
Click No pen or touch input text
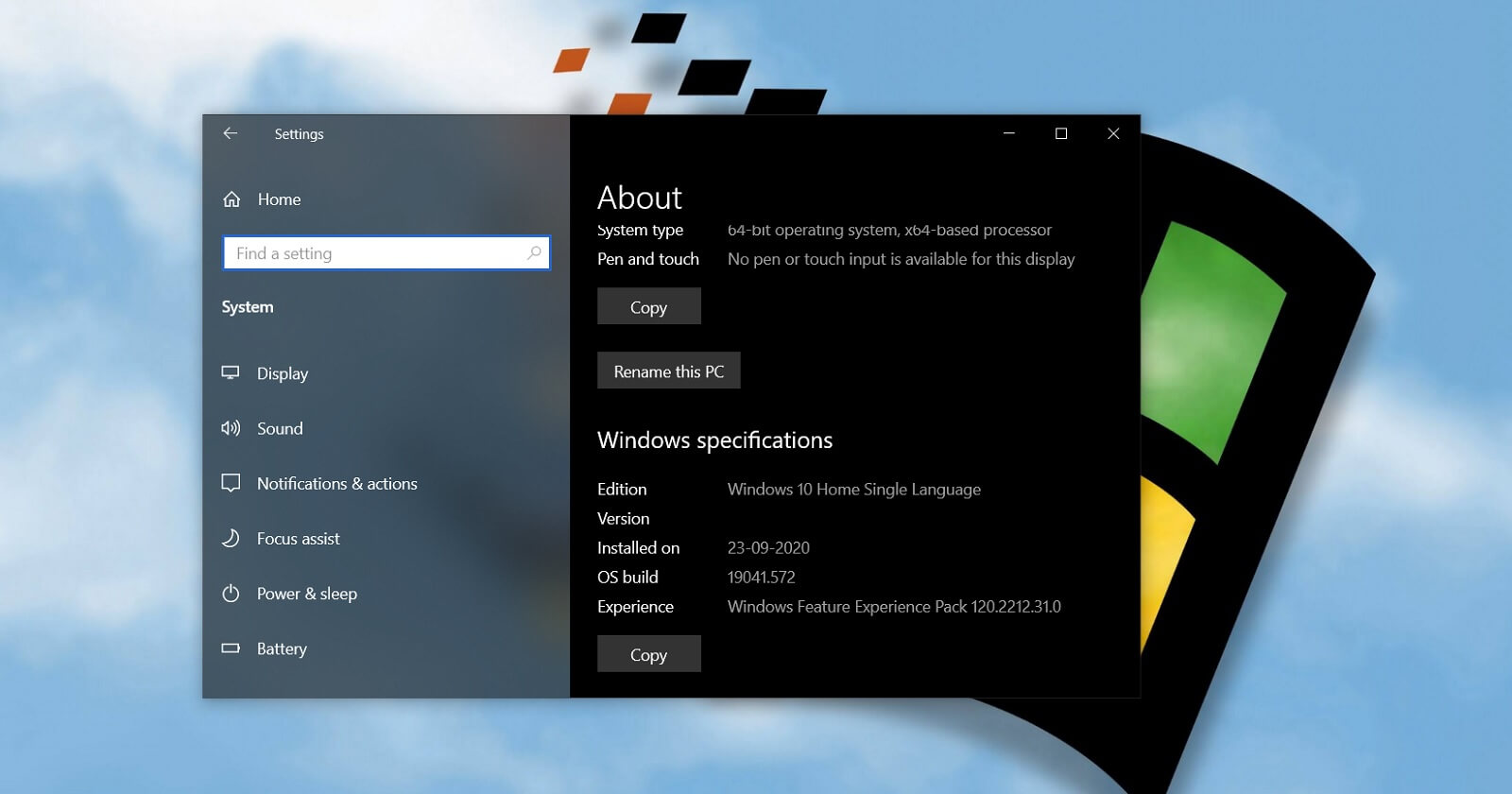point(902,259)
